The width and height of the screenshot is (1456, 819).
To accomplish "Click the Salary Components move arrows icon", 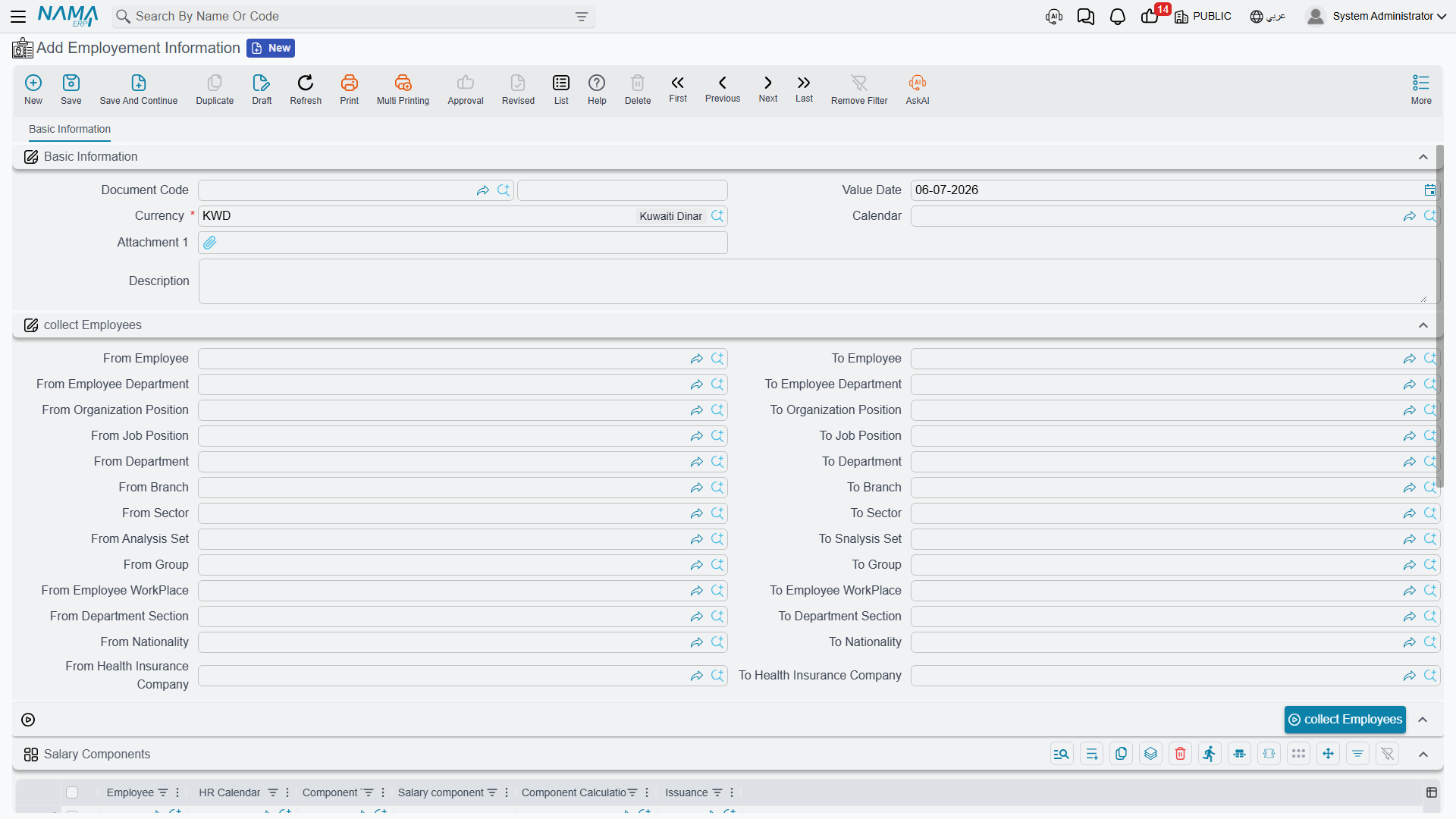I will click(1328, 754).
